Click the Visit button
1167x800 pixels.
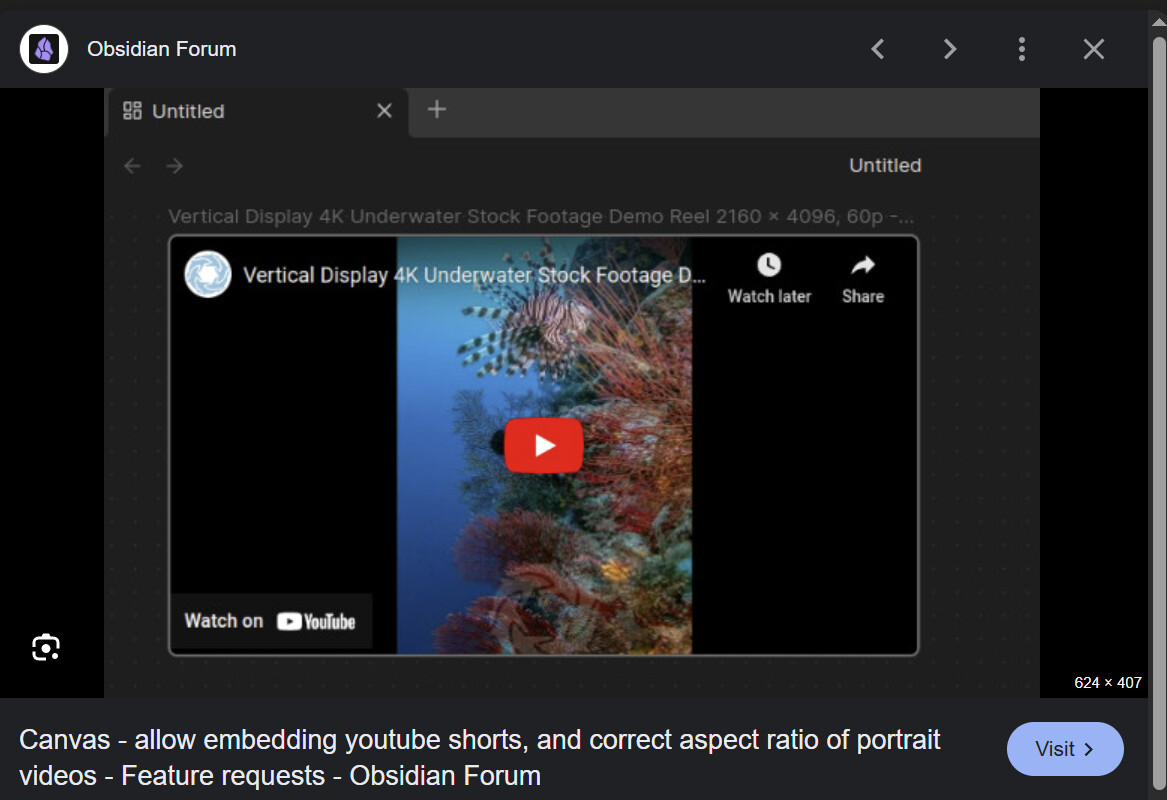click(x=1065, y=749)
